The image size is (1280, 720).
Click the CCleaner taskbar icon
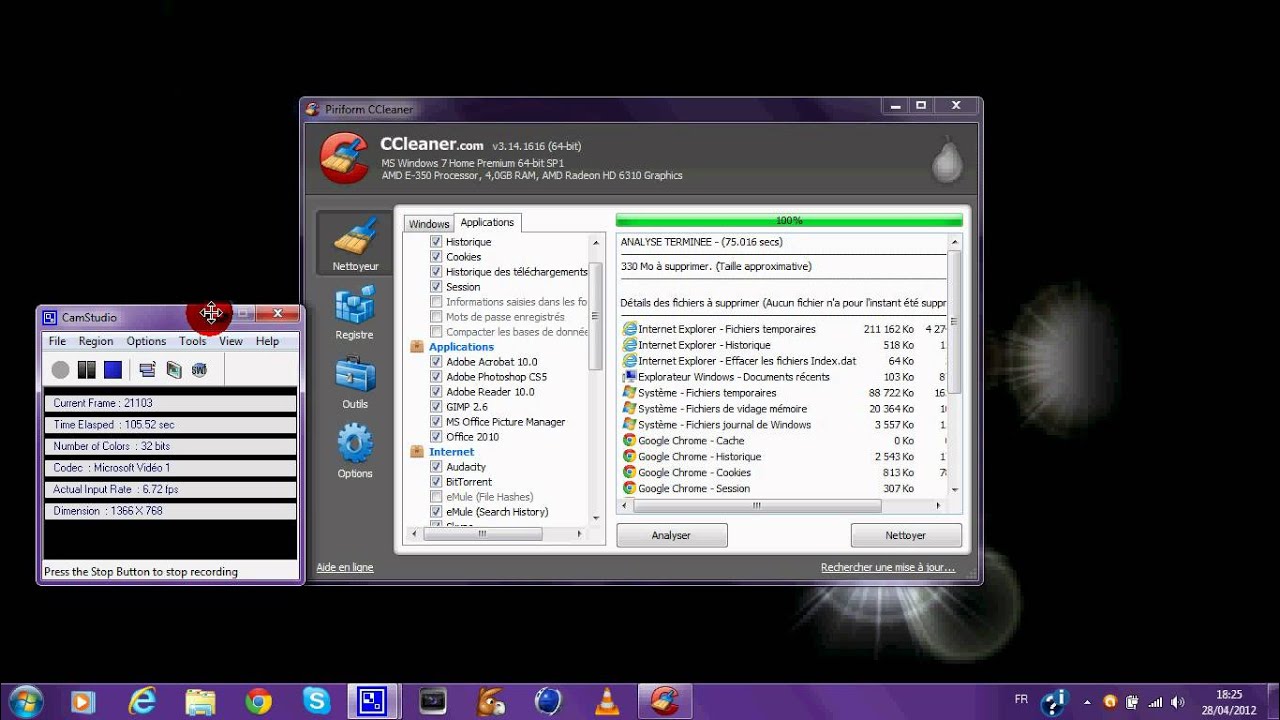pyautogui.click(x=664, y=702)
